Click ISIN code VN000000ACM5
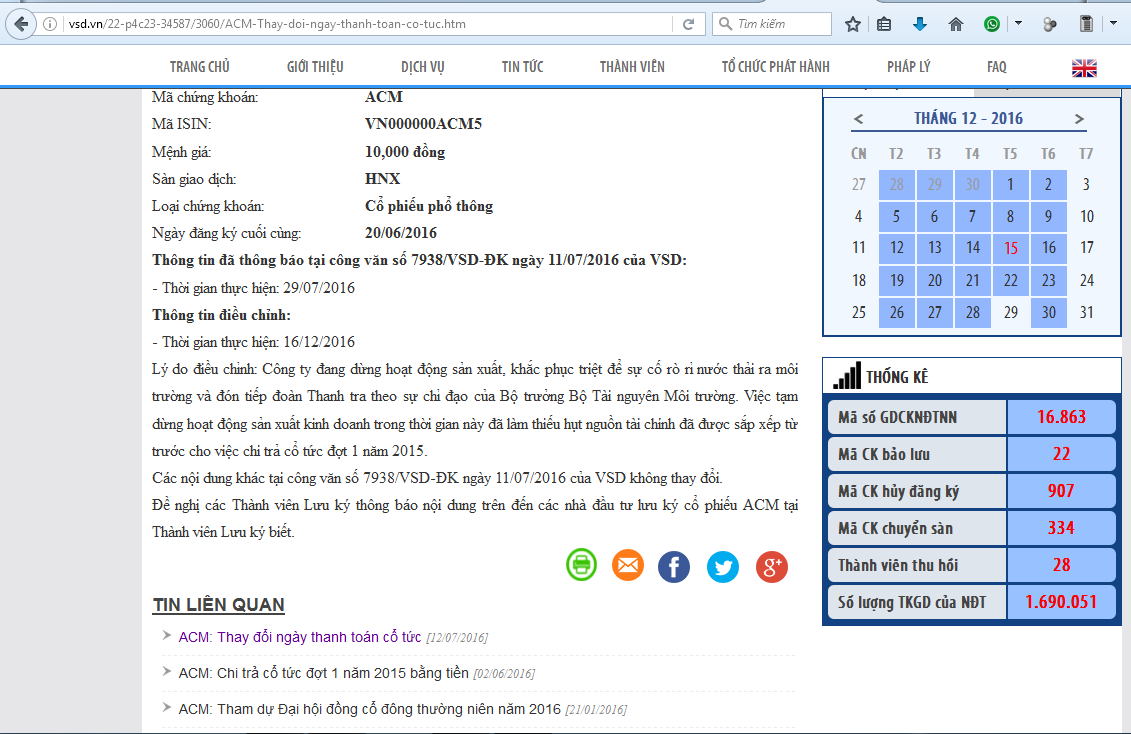The image size is (1131, 734). click(x=423, y=124)
